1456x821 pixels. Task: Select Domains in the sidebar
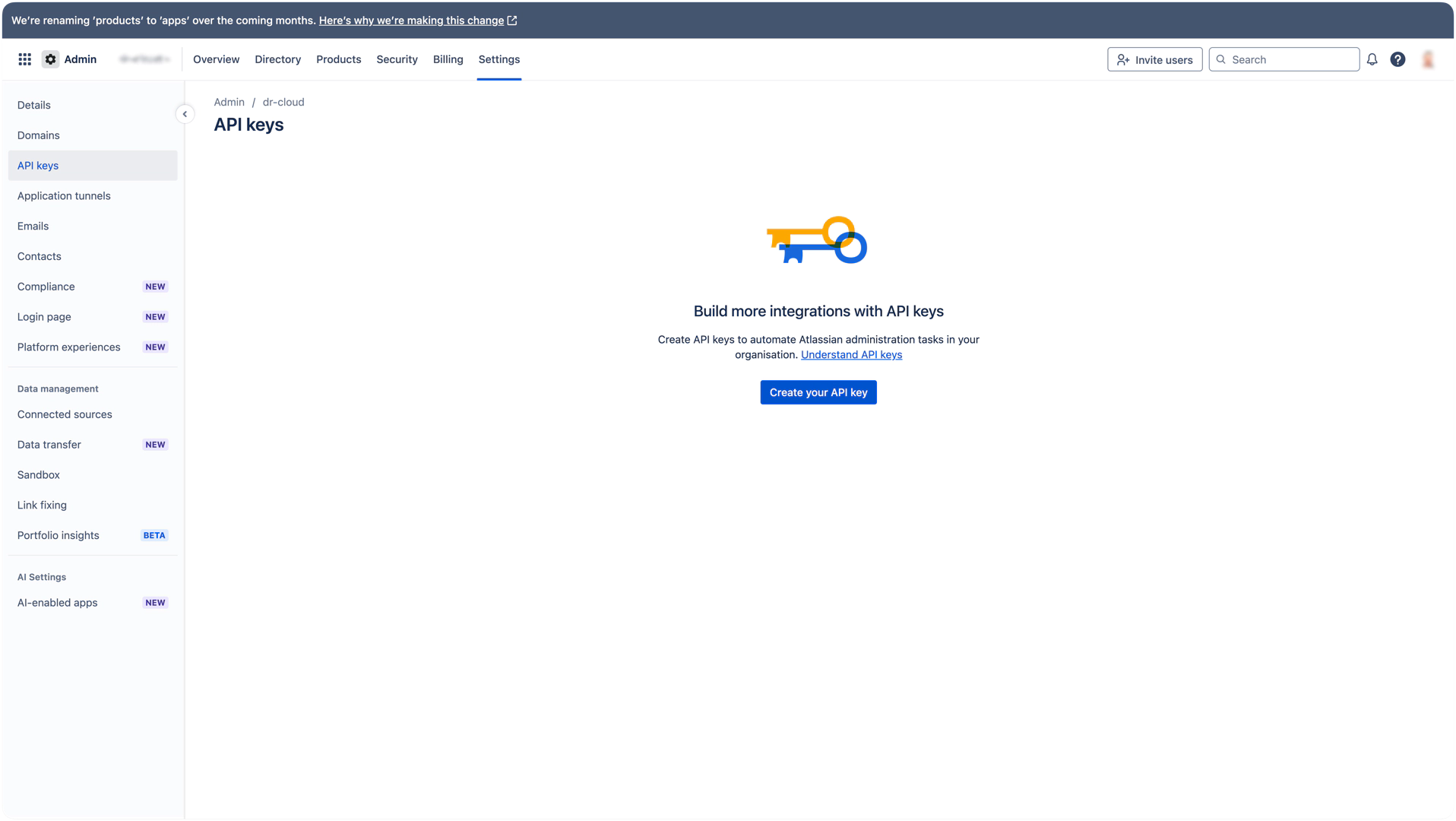(x=38, y=135)
